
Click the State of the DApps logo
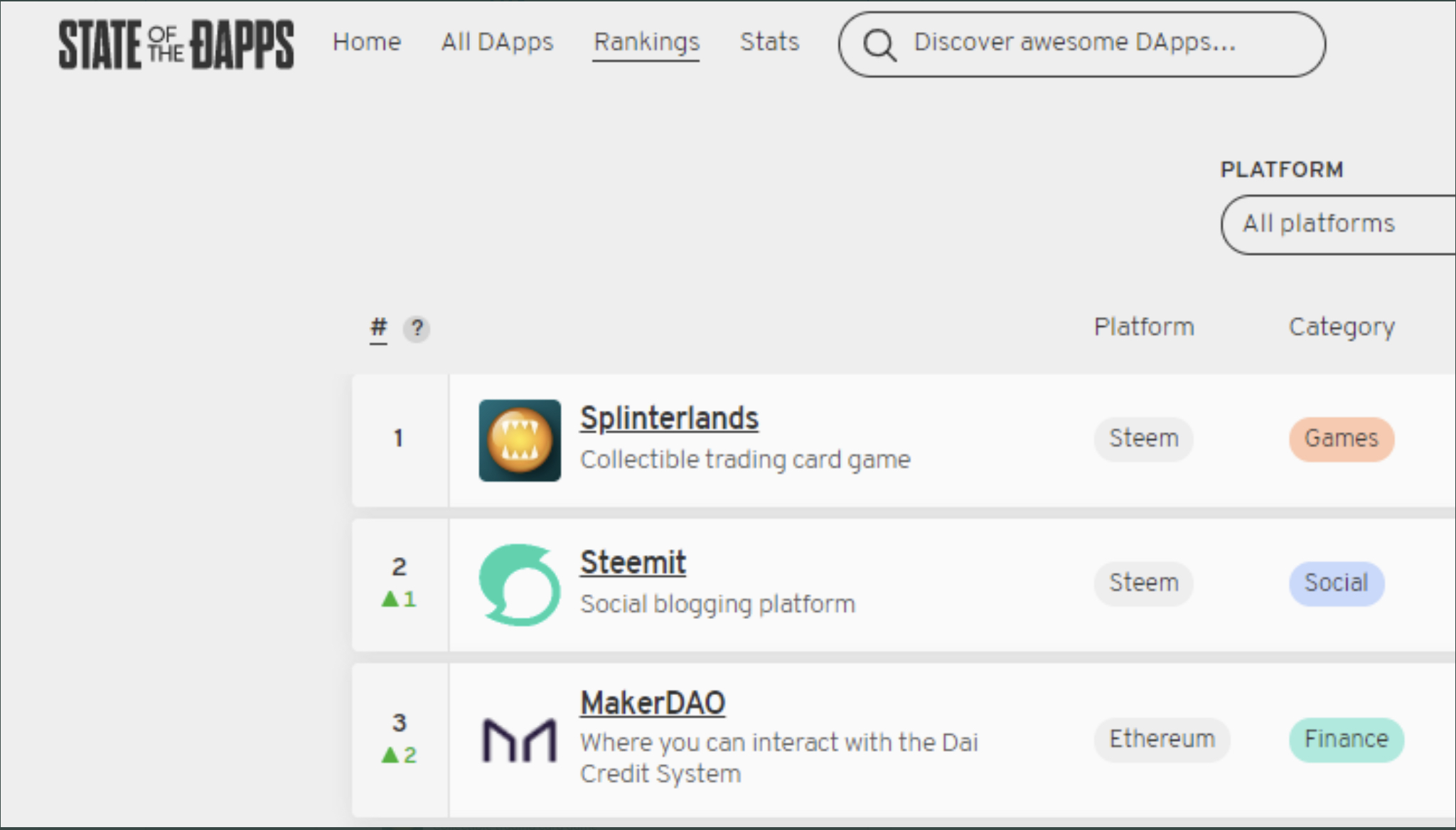(x=176, y=44)
